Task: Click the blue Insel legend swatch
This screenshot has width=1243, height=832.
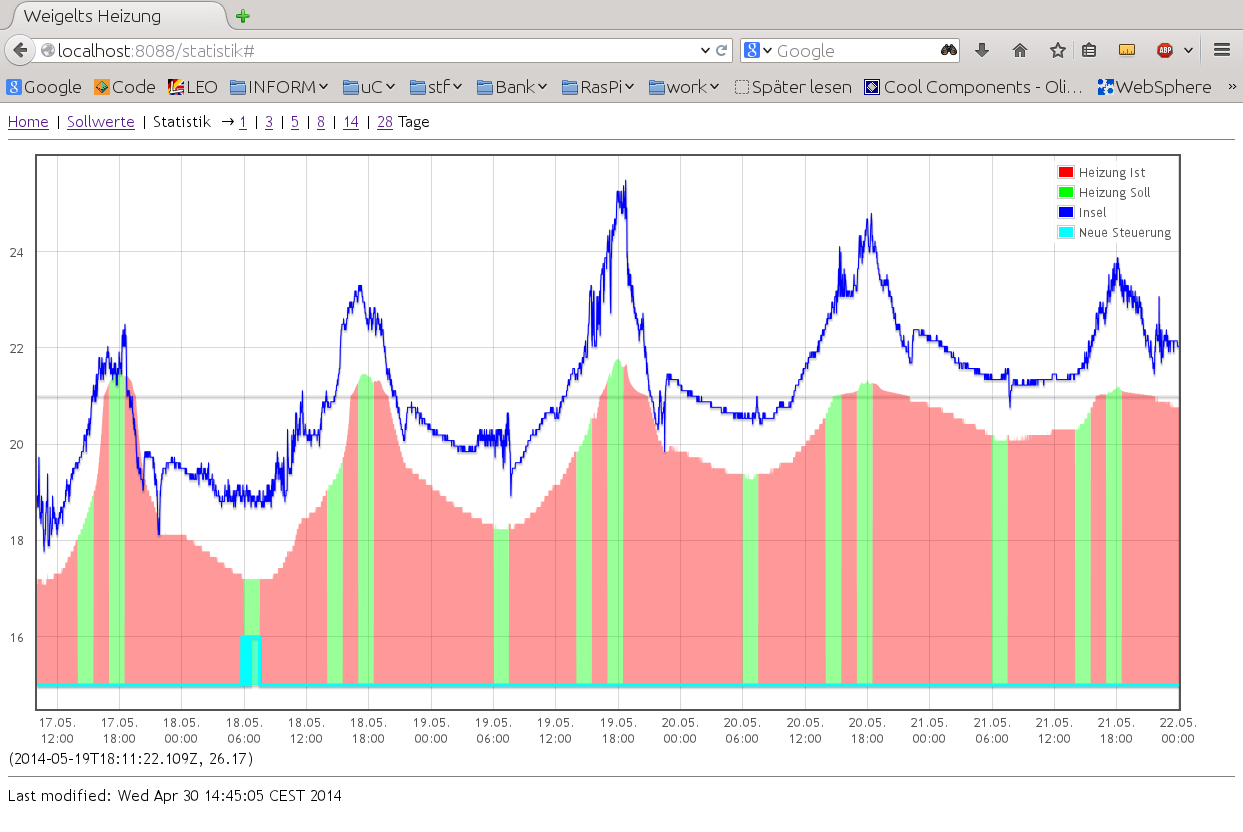Action: click(1066, 213)
